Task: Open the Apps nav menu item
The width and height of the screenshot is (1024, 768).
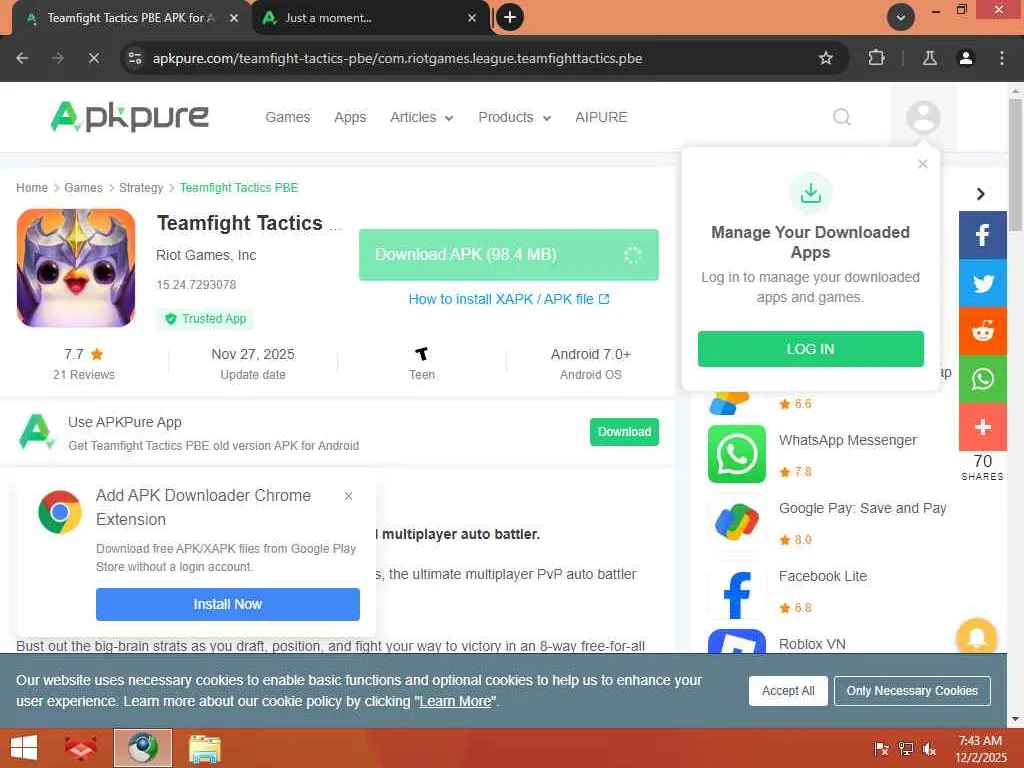Action: coord(350,118)
